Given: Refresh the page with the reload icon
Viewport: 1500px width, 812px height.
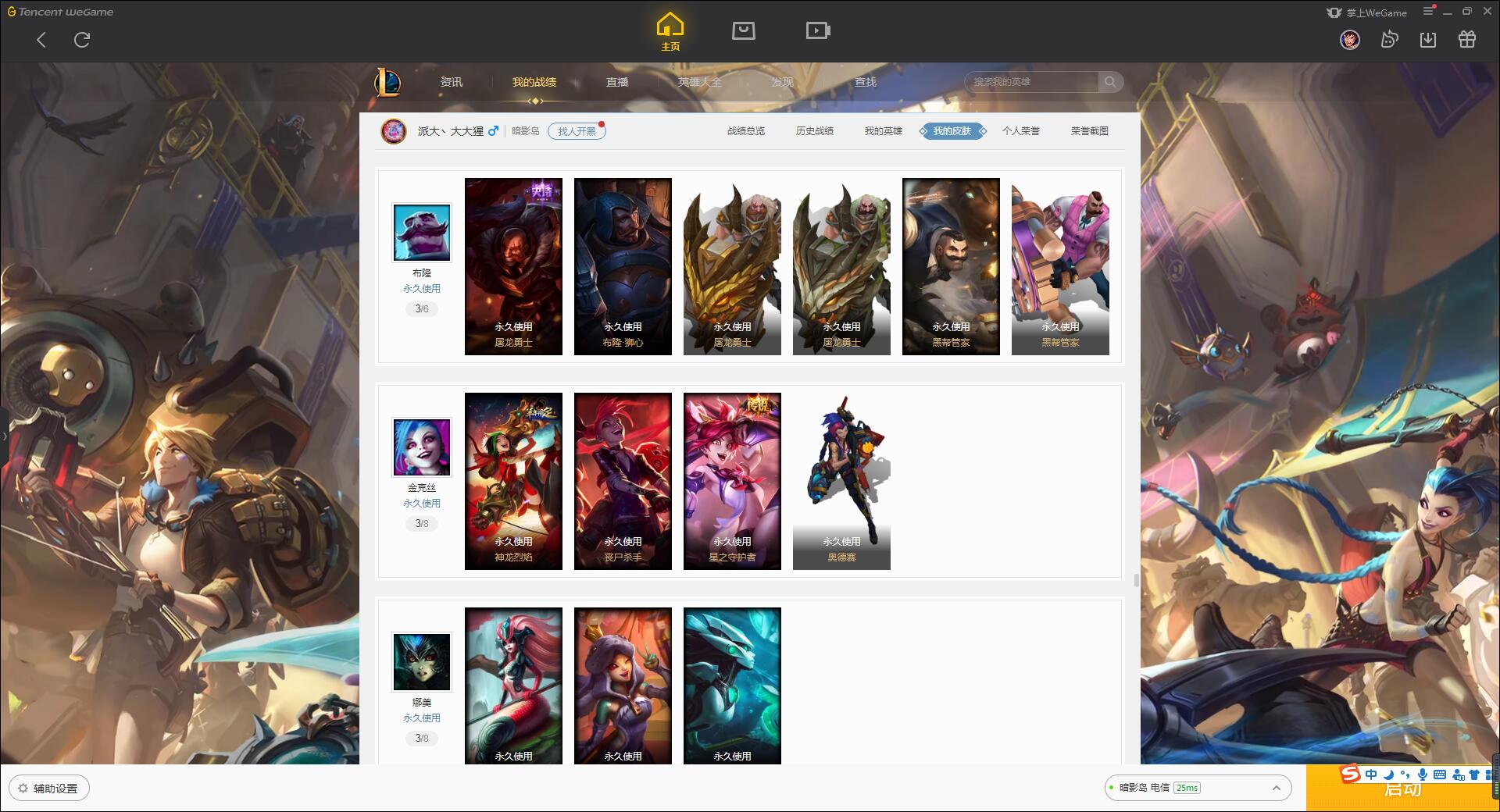Looking at the screenshot, I should click(82, 40).
